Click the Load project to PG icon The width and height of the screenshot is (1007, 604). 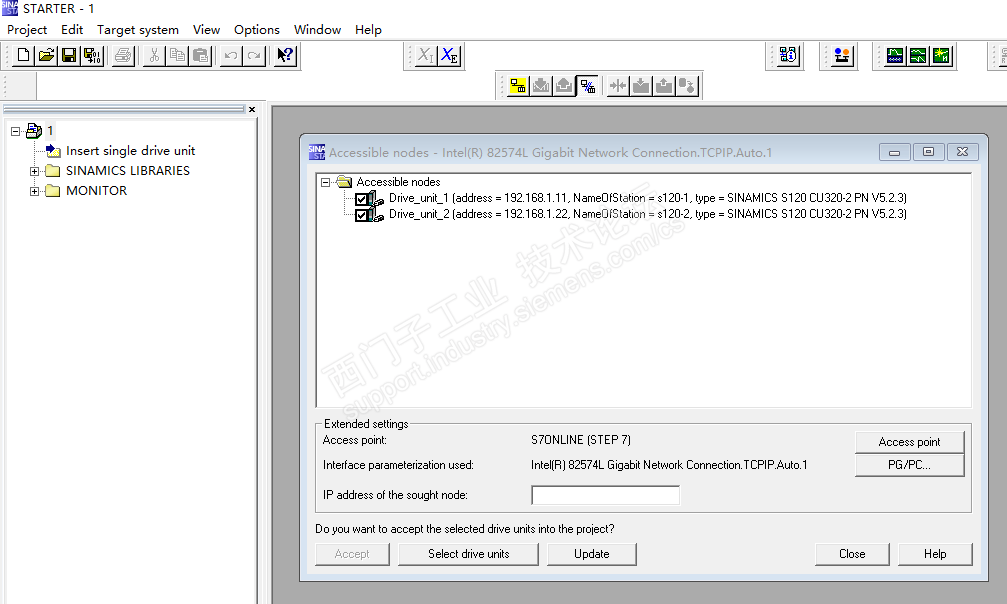pos(564,85)
